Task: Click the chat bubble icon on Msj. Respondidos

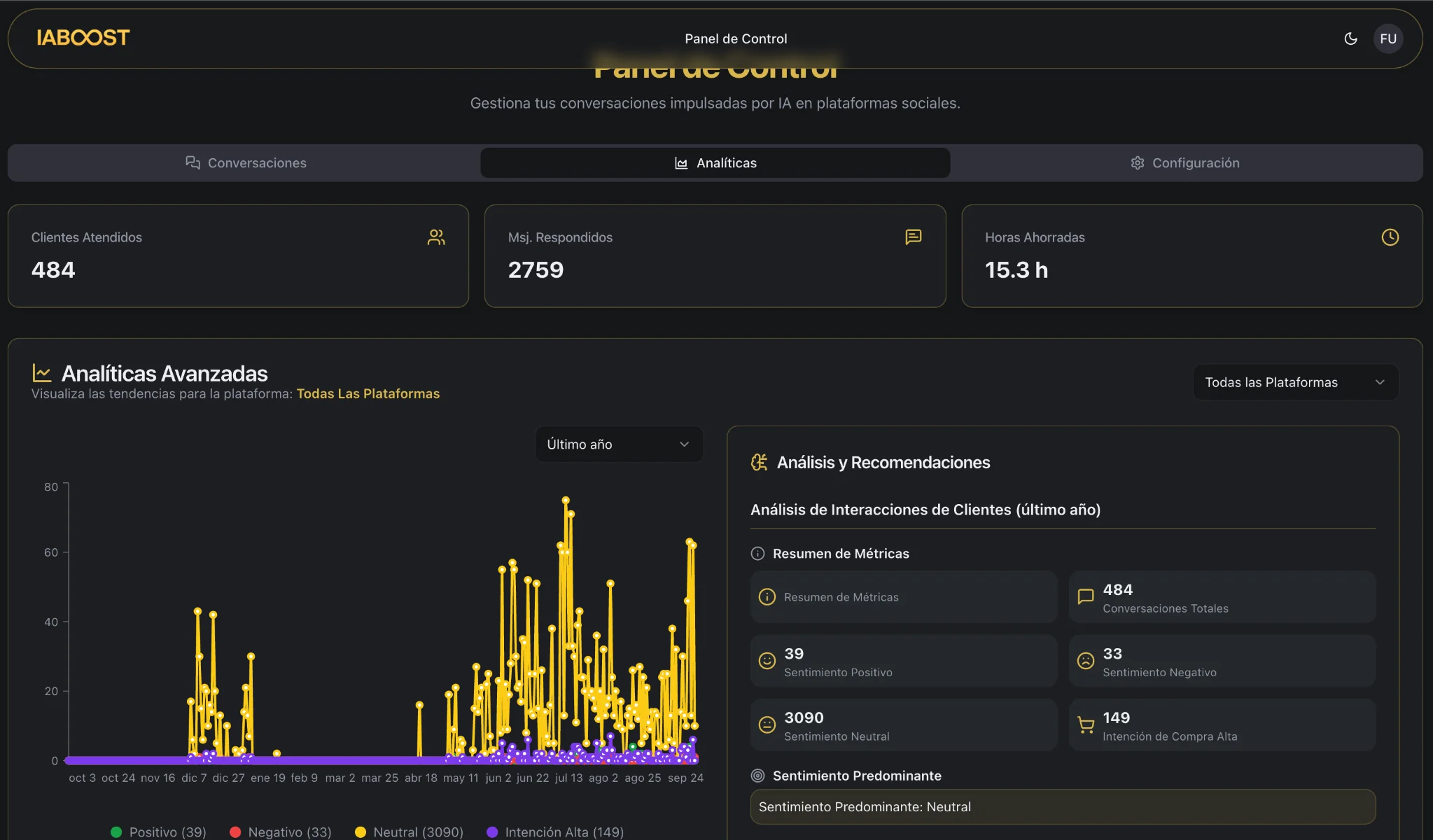Action: tap(913, 237)
